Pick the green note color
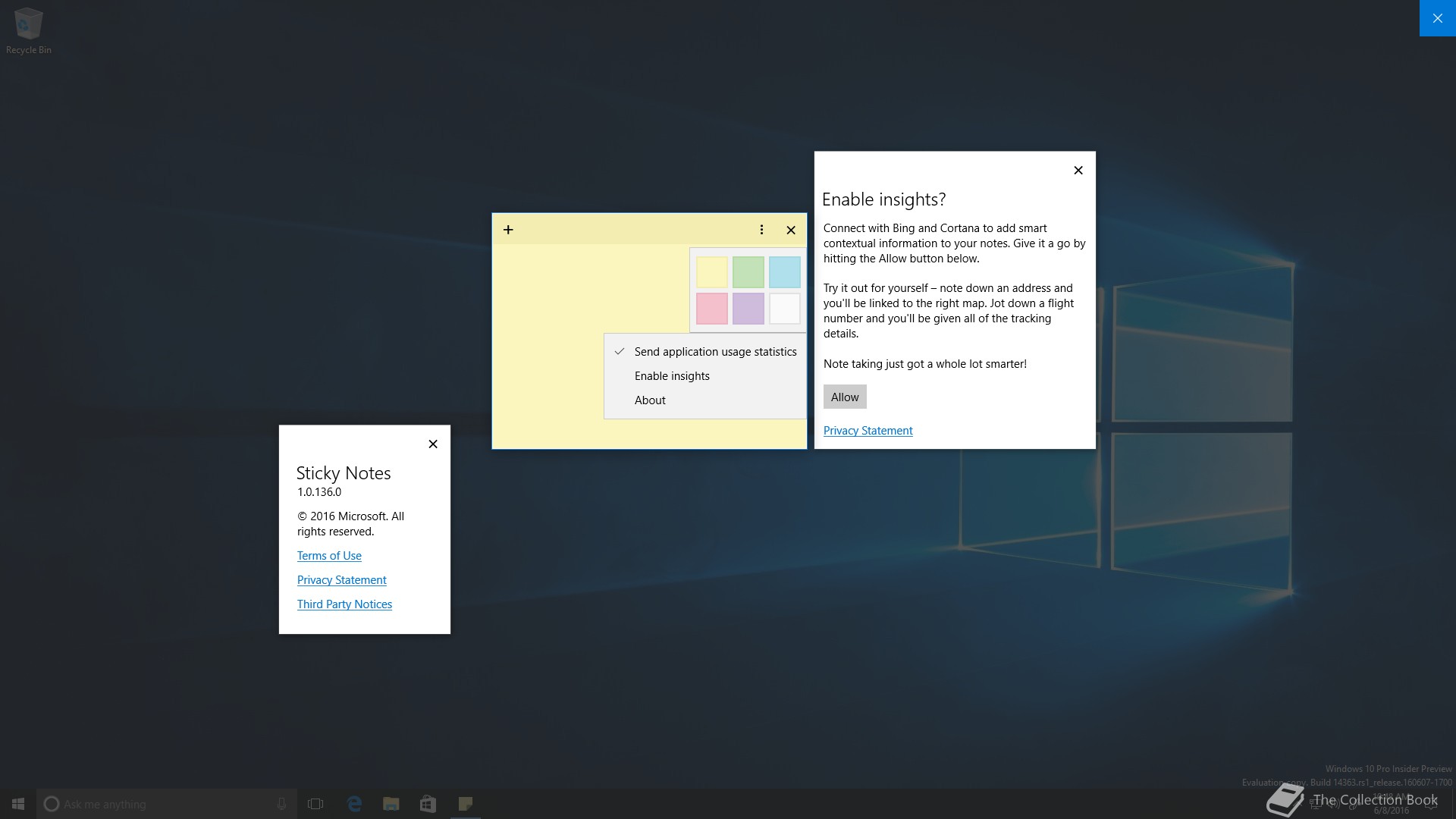The width and height of the screenshot is (1456, 819). (748, 272)
